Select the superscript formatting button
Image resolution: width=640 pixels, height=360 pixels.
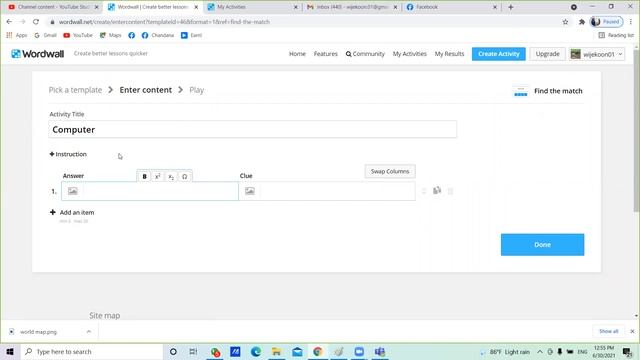pos(158,176)
